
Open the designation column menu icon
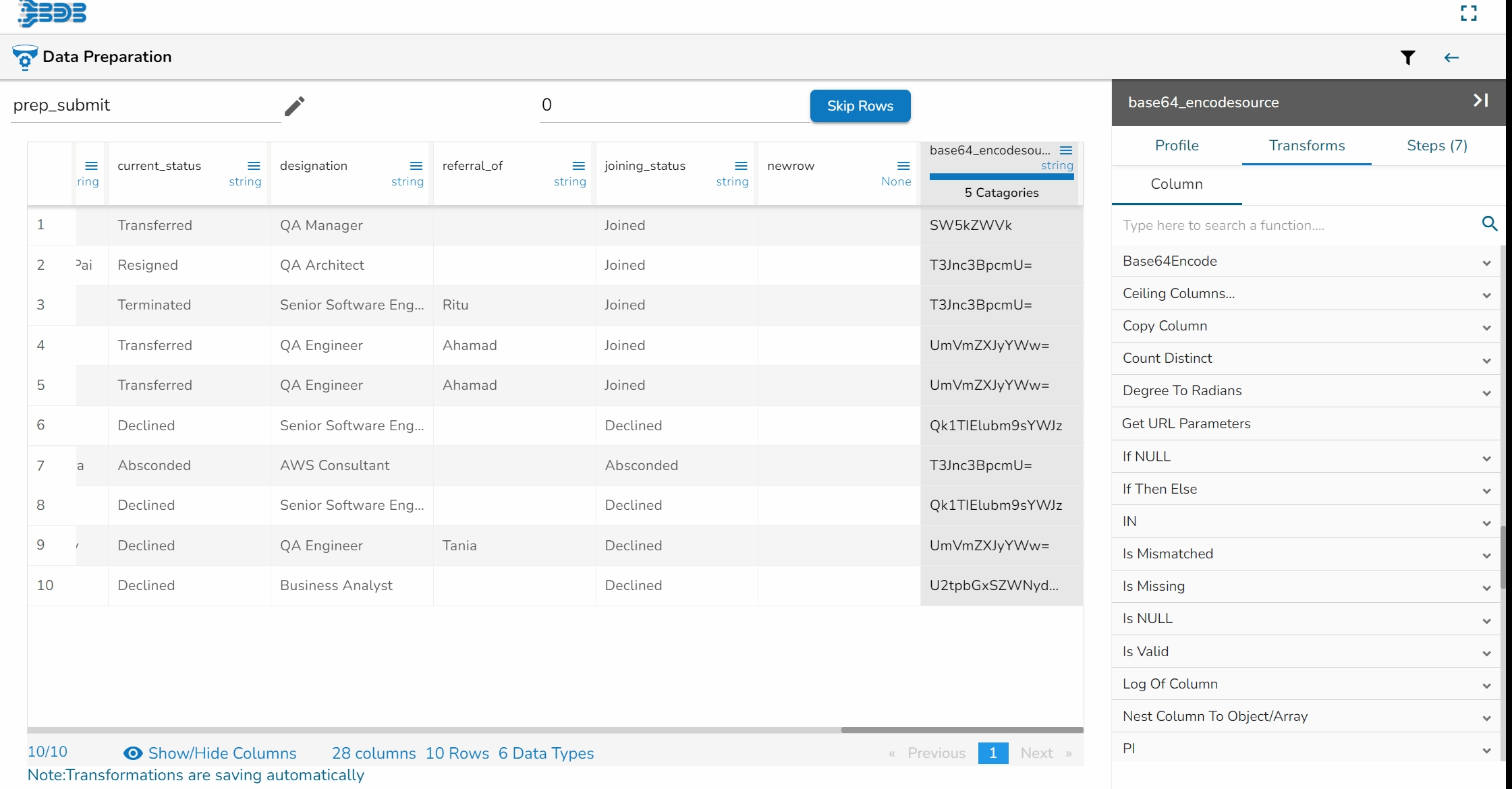(416, 166)
